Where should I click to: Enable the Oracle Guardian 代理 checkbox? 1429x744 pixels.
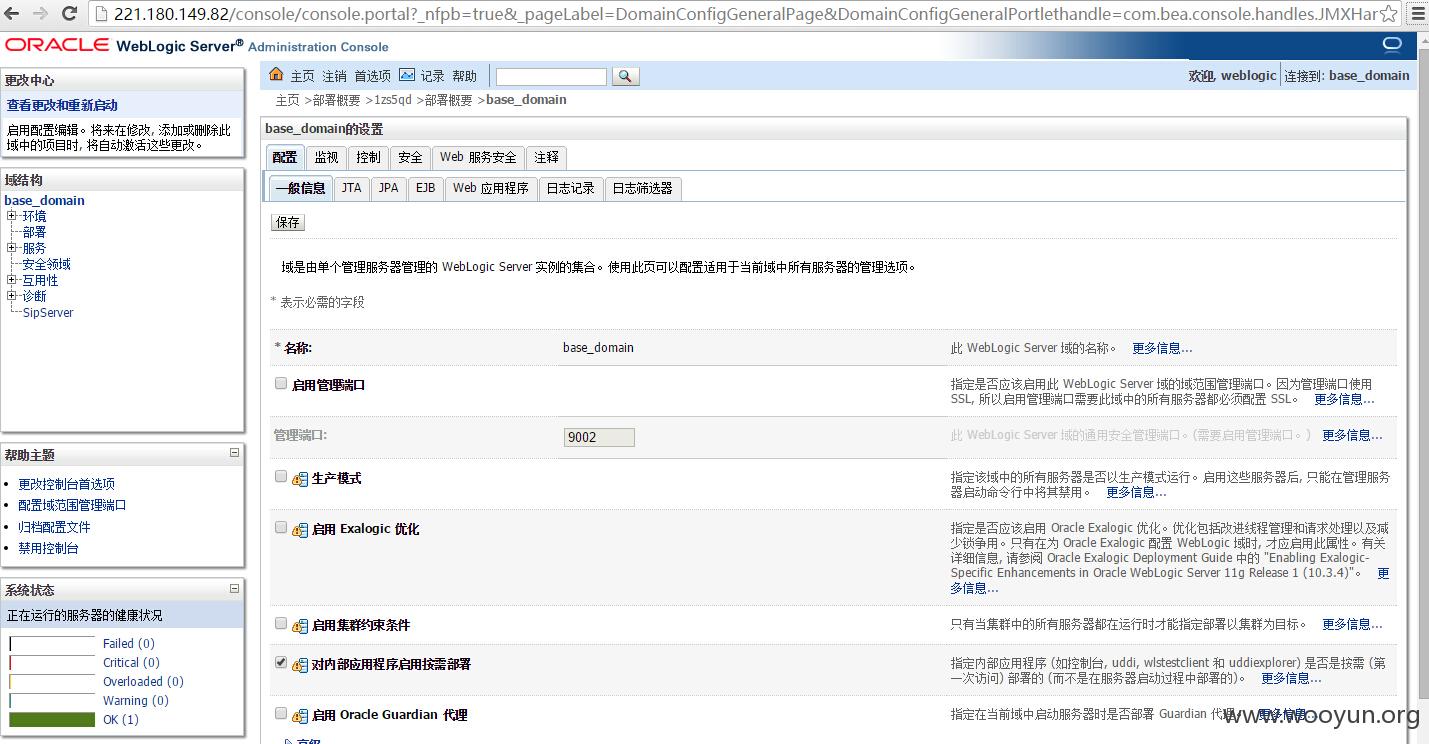pos(281,714)
